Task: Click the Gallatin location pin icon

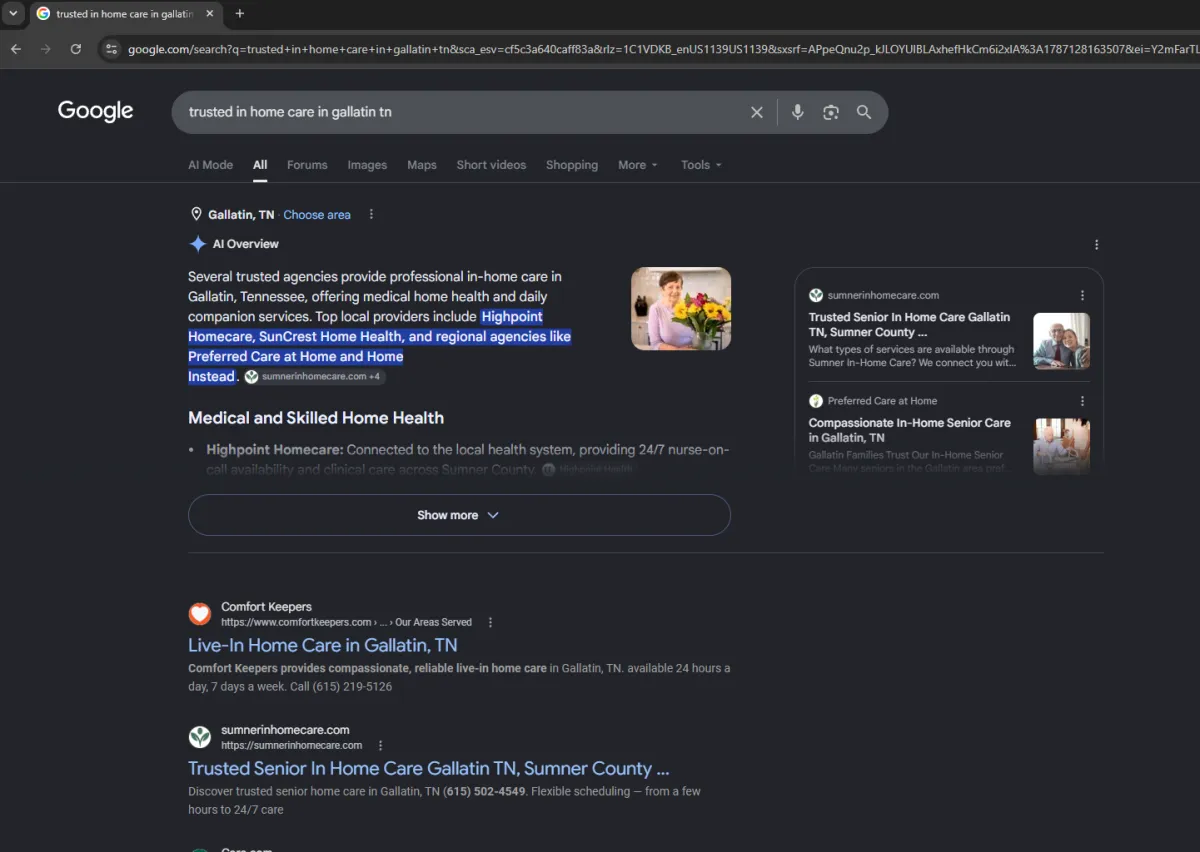Action: tap(196, 214)
